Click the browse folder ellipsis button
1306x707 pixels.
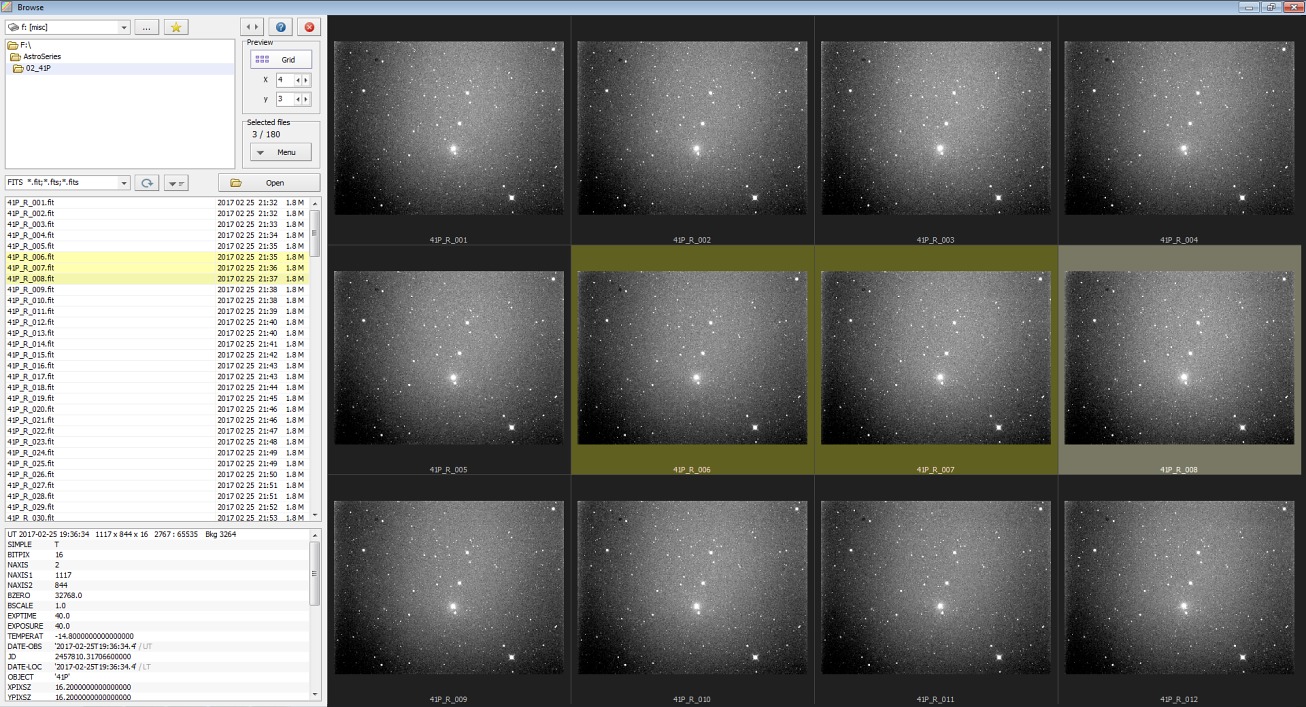pyautogui.click(x=146, y=27)
